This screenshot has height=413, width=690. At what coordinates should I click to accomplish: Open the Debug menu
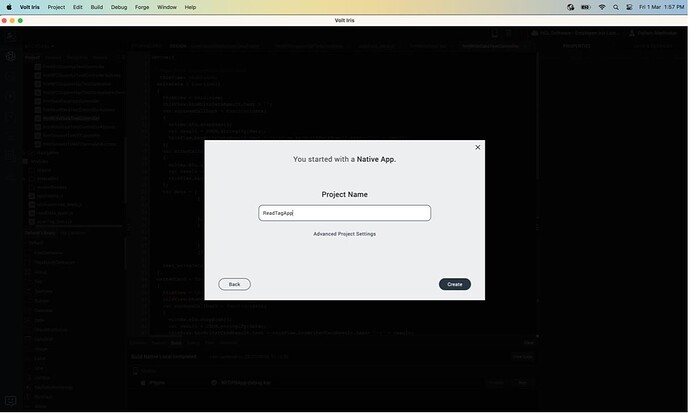tap(119, 7)
